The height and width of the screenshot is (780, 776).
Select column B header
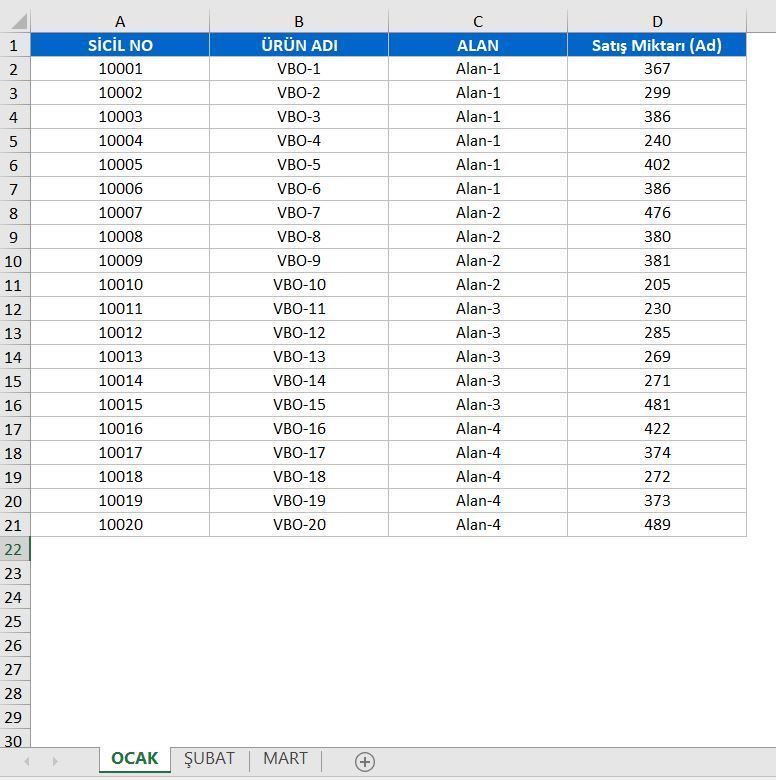coord(299,21)
